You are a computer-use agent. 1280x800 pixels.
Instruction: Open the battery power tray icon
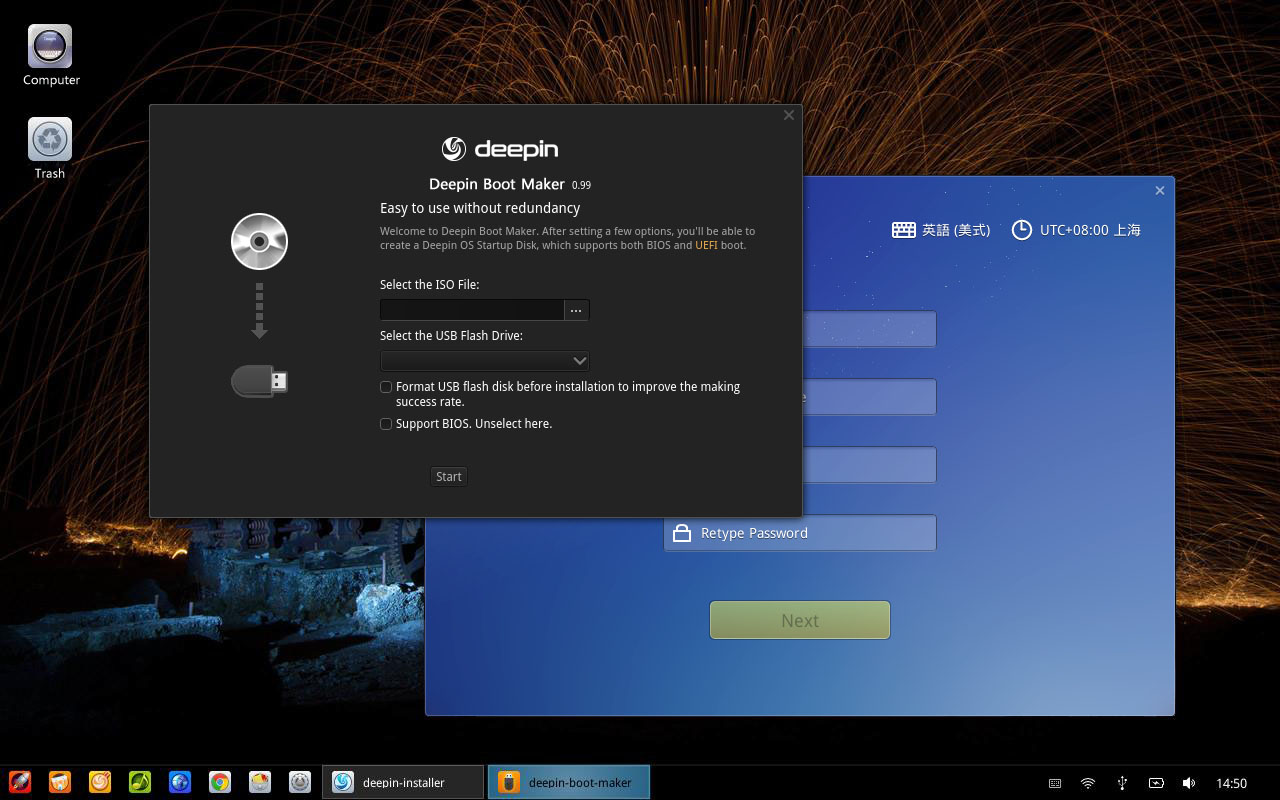click(x=1156, y=783)
